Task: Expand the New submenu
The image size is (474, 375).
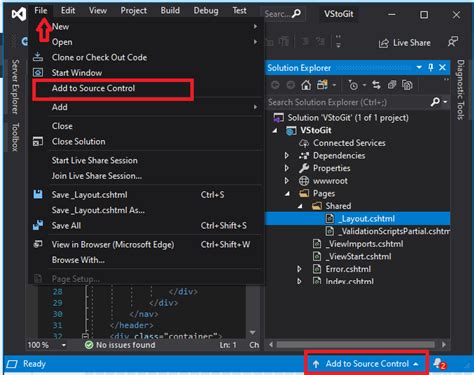Action: point(146,26)
